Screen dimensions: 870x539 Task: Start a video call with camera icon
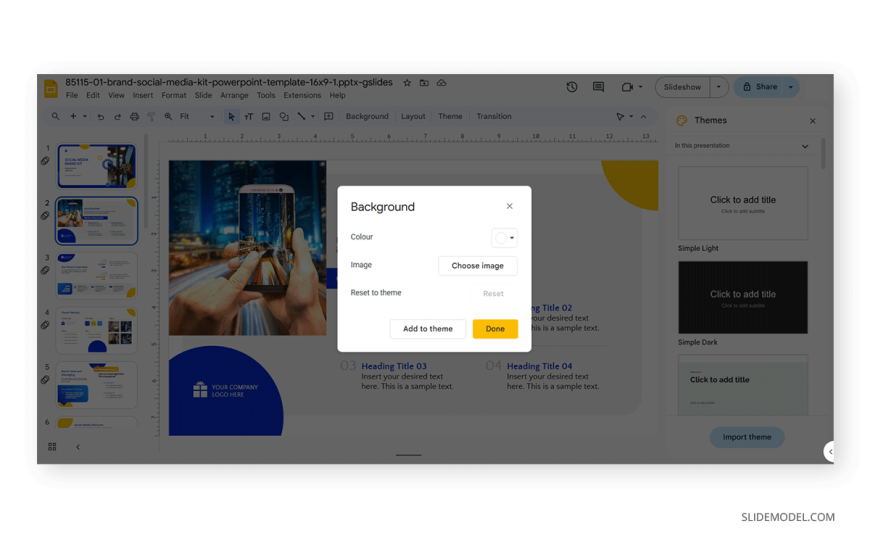[x=627, y=87]
